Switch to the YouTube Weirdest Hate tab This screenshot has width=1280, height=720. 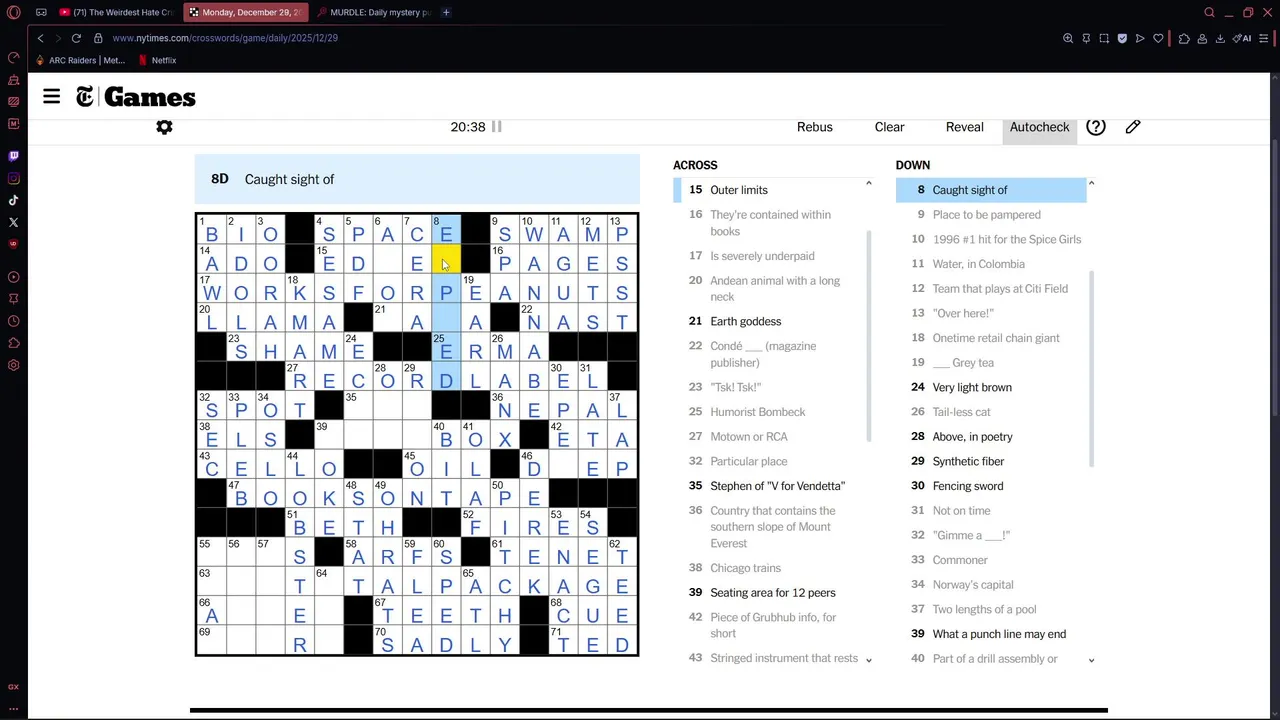(116, 12)
